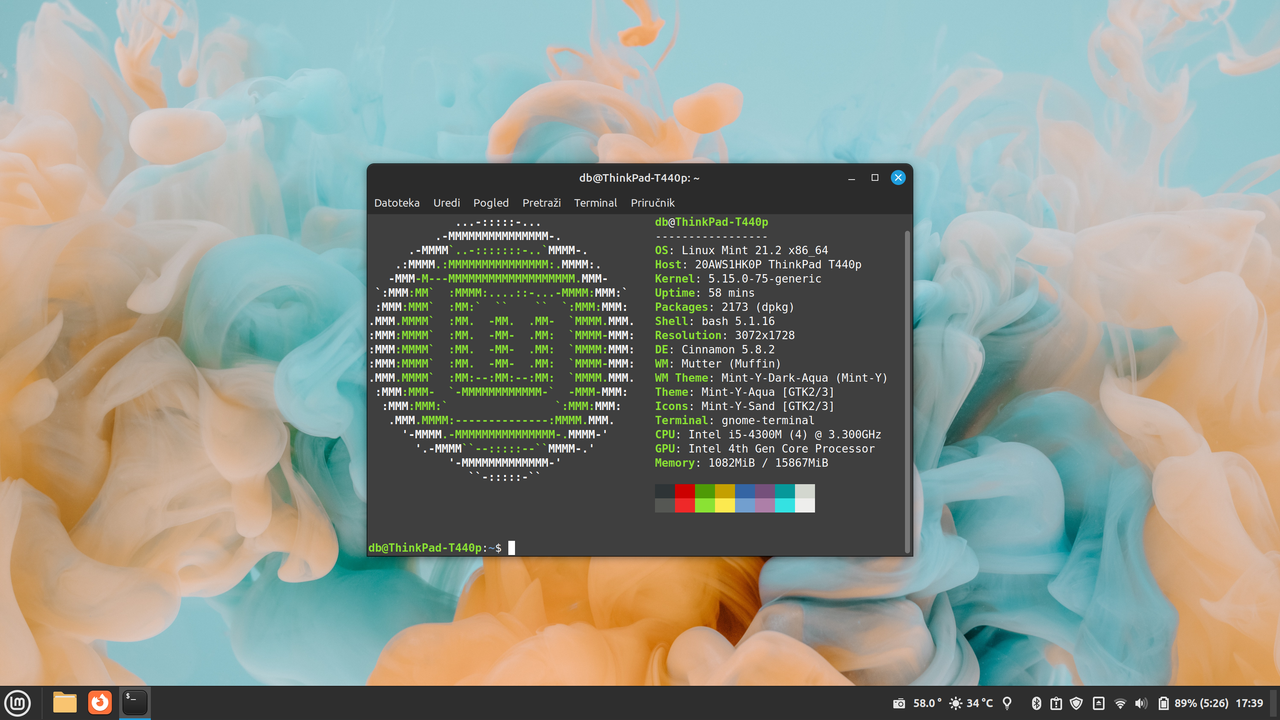
Task: Click the bright red color block
Action: (685, 505)
